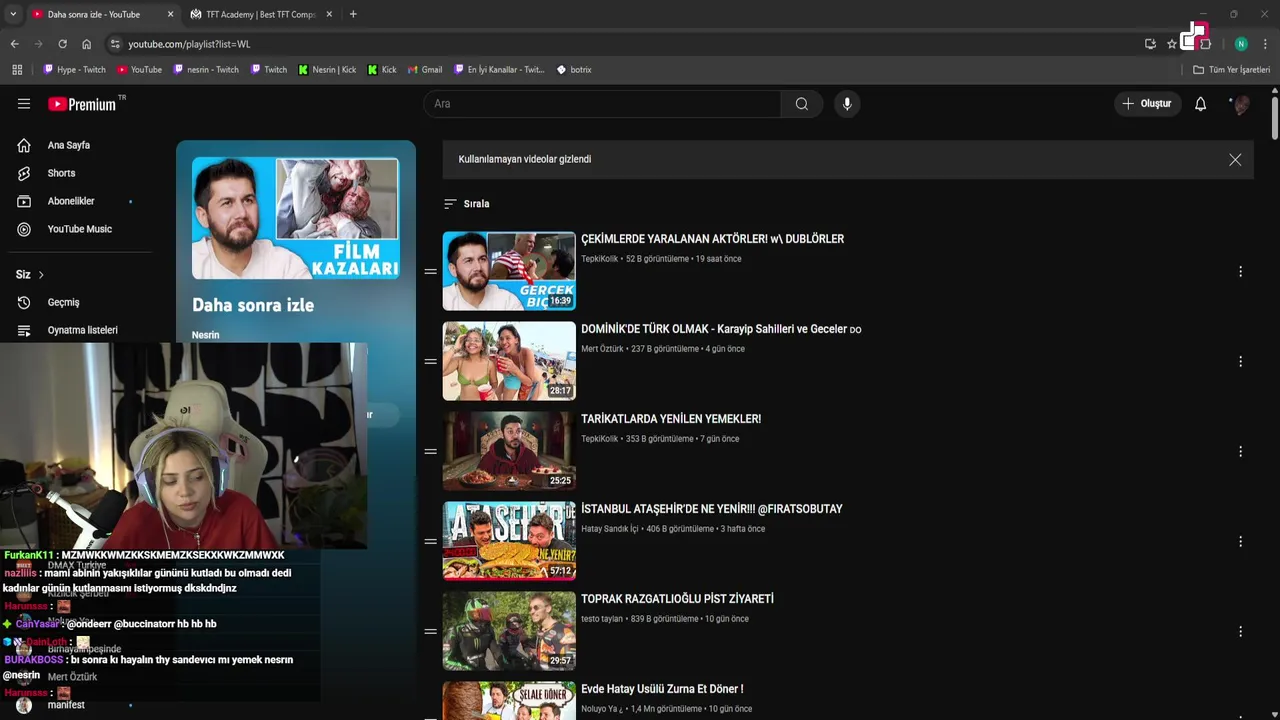The image size is (1280, 720).
Task: Click the address bar URL
Action: click(x=189, y=44)
